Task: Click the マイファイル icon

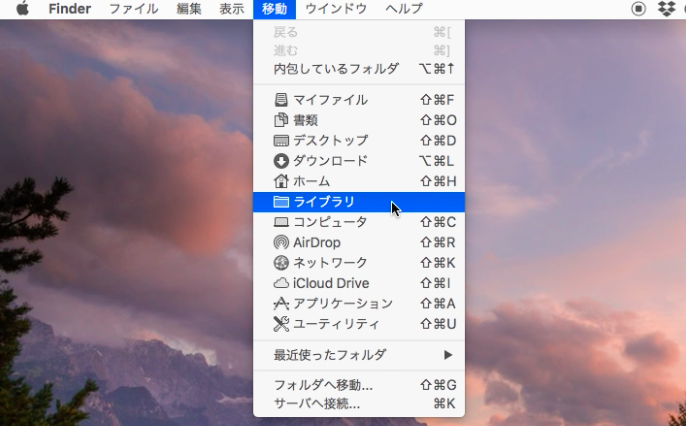Action: pyautogui.click(x=281, y=100)
